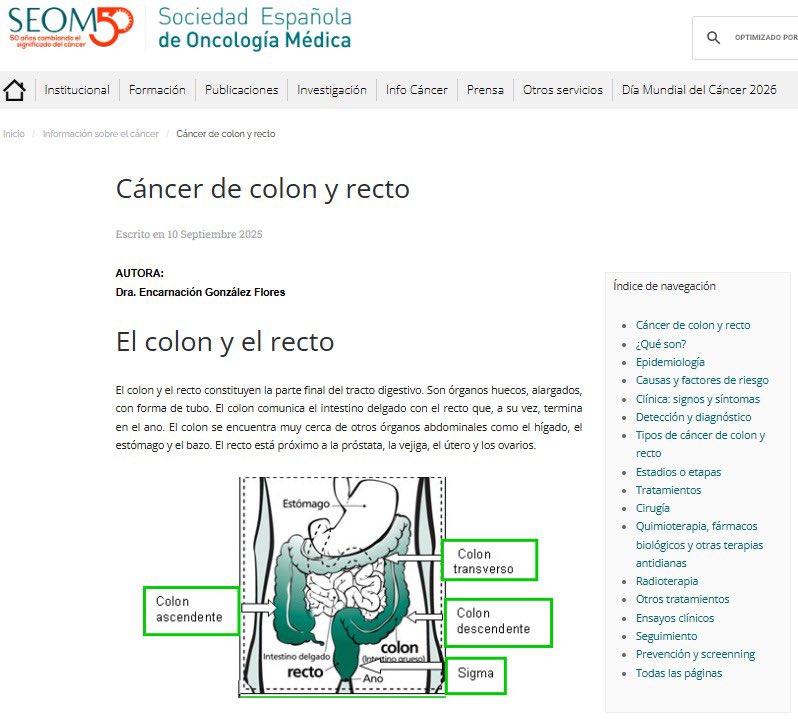Click Sociedad Española de Oncología Médica title
The image size is (798, 719).
coord(255,28)
